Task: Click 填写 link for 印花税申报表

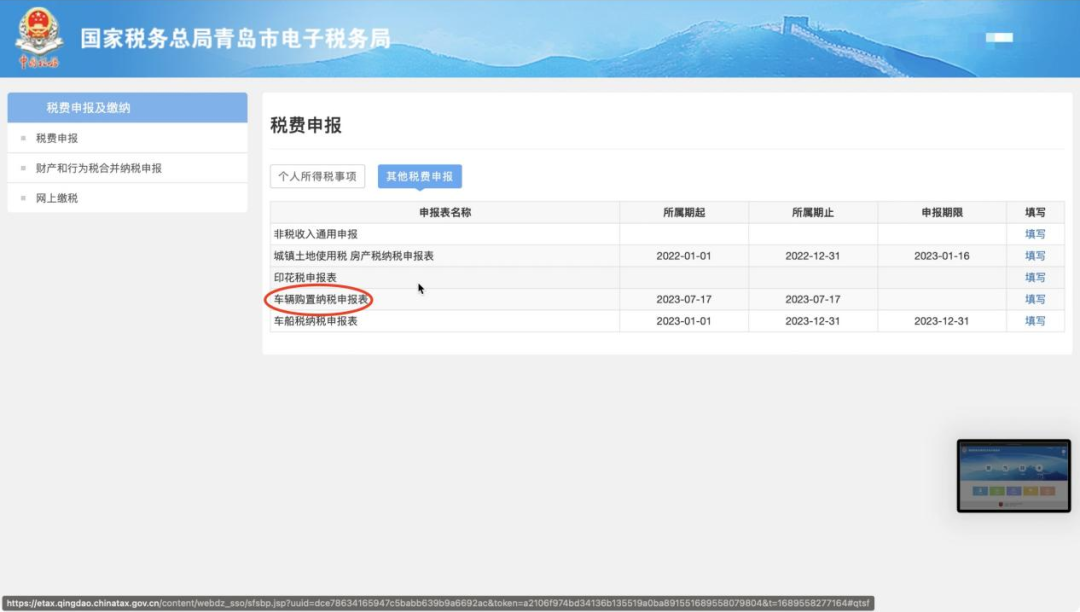Action: coord(1035,278)
